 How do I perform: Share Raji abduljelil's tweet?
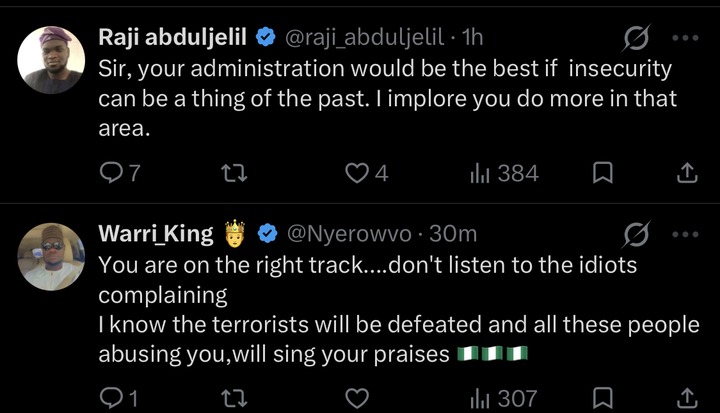tap(687, 174)
